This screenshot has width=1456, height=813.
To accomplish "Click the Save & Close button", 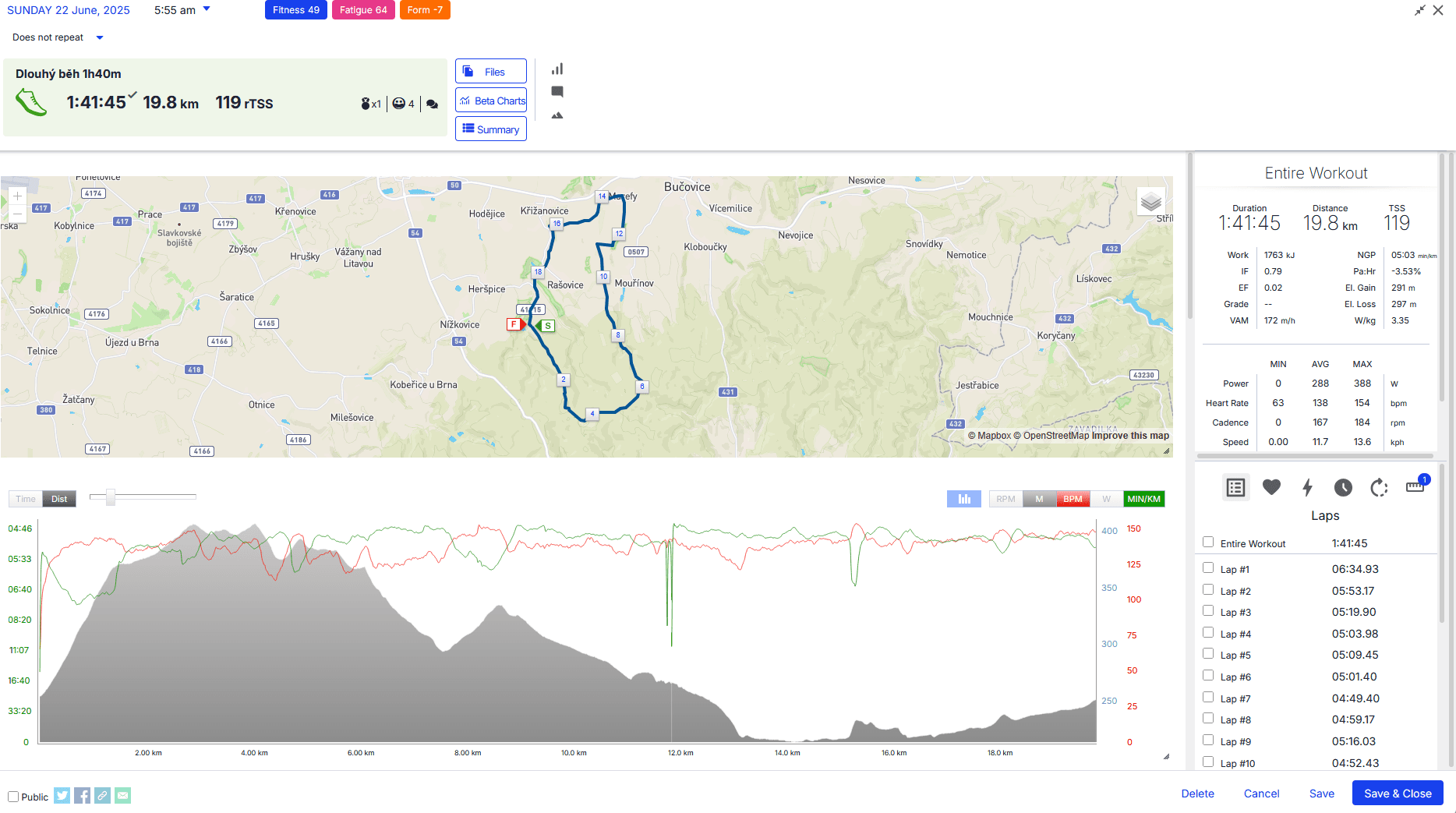I will coord(1398,794).
